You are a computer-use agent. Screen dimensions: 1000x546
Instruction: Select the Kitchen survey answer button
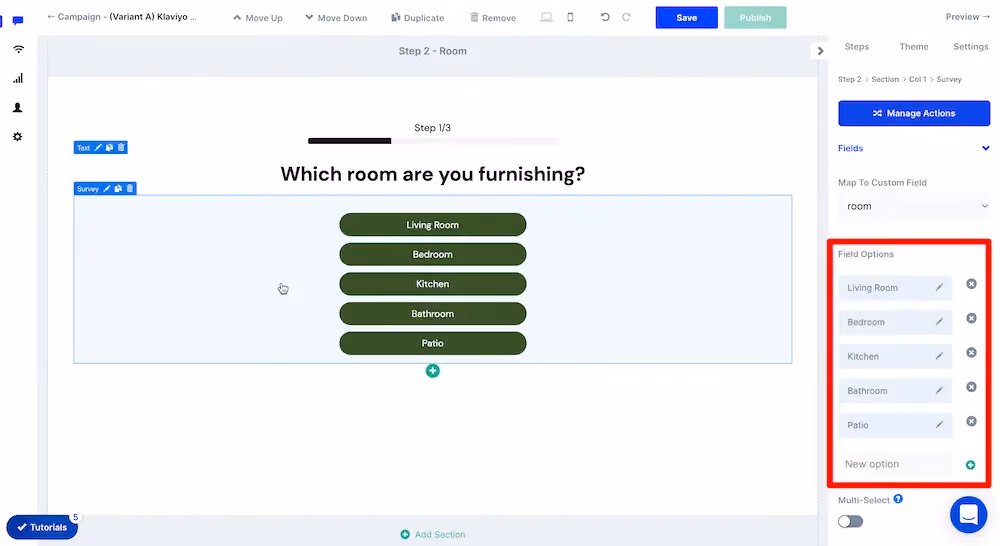point(432,284)
